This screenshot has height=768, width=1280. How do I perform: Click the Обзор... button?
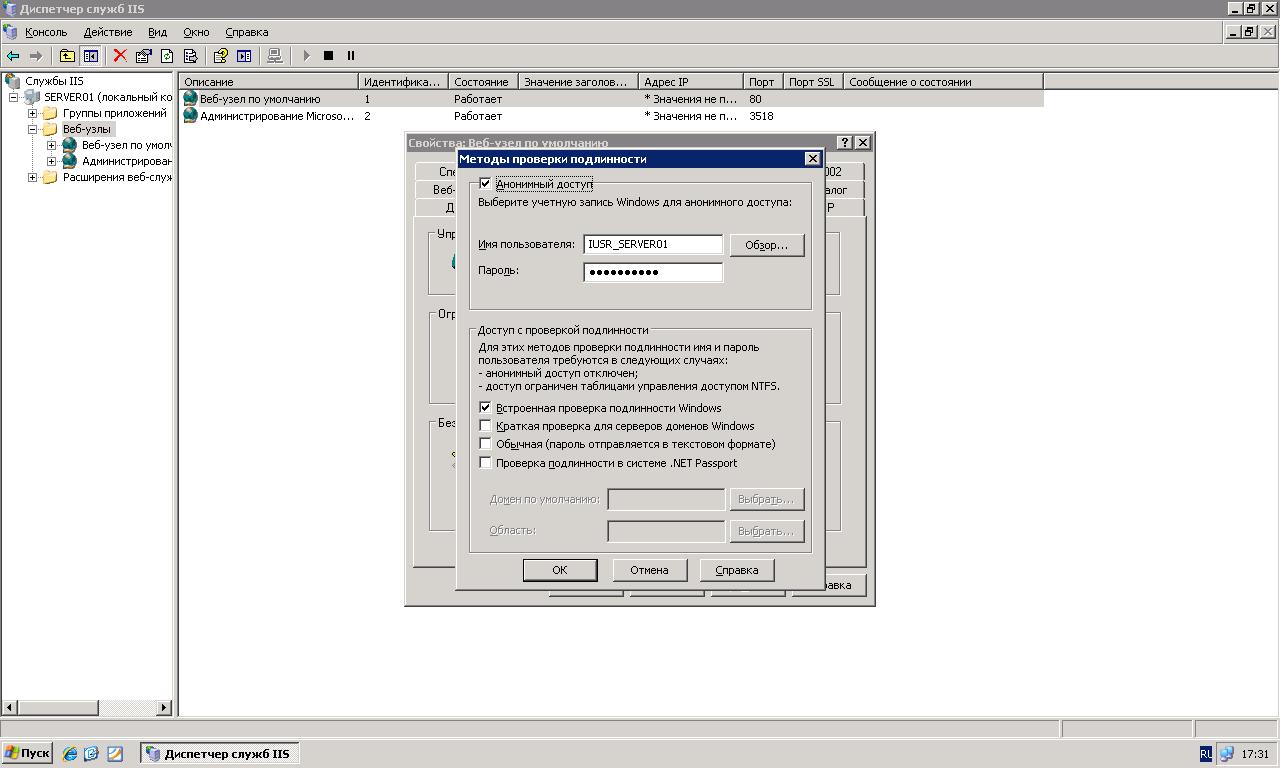pyautogui.click(x=767, y=245)
